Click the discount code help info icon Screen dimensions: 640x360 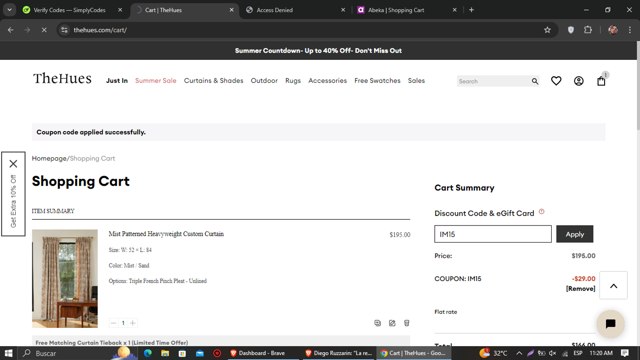(542, 212)
